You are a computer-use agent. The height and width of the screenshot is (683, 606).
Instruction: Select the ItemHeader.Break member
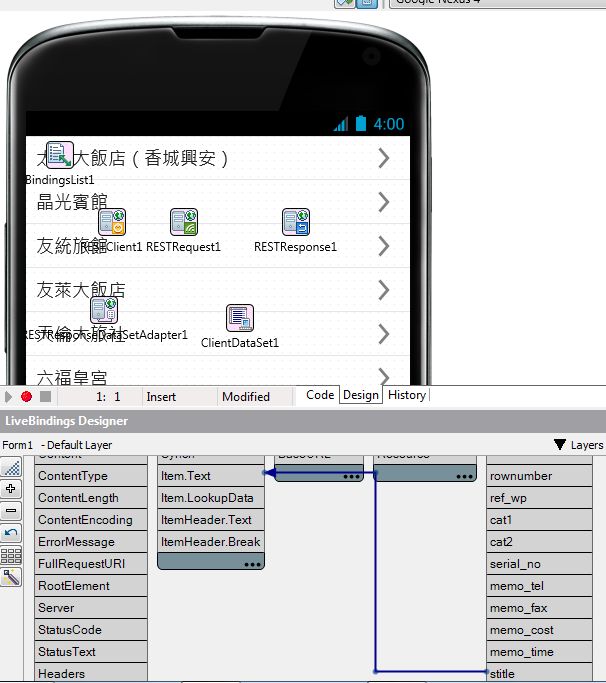(211, 541)
